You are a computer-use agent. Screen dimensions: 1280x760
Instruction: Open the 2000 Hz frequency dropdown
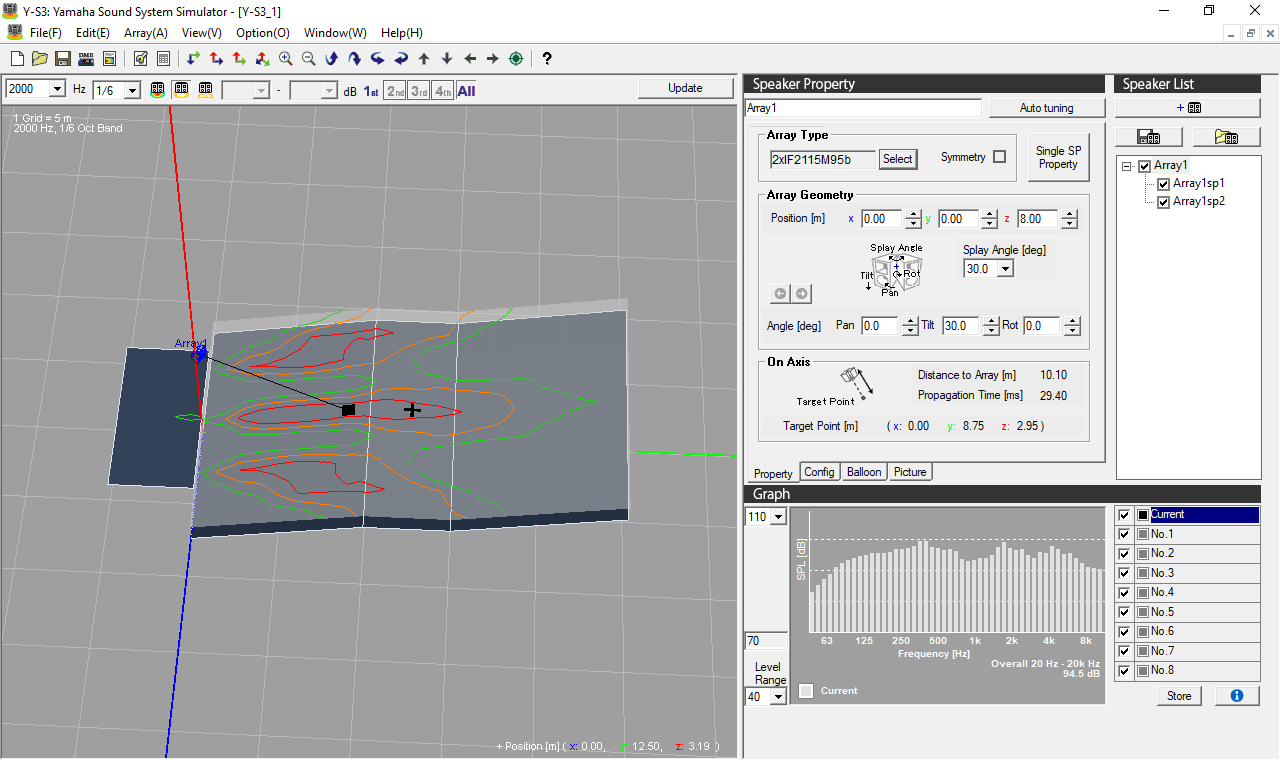pos(57,89)
